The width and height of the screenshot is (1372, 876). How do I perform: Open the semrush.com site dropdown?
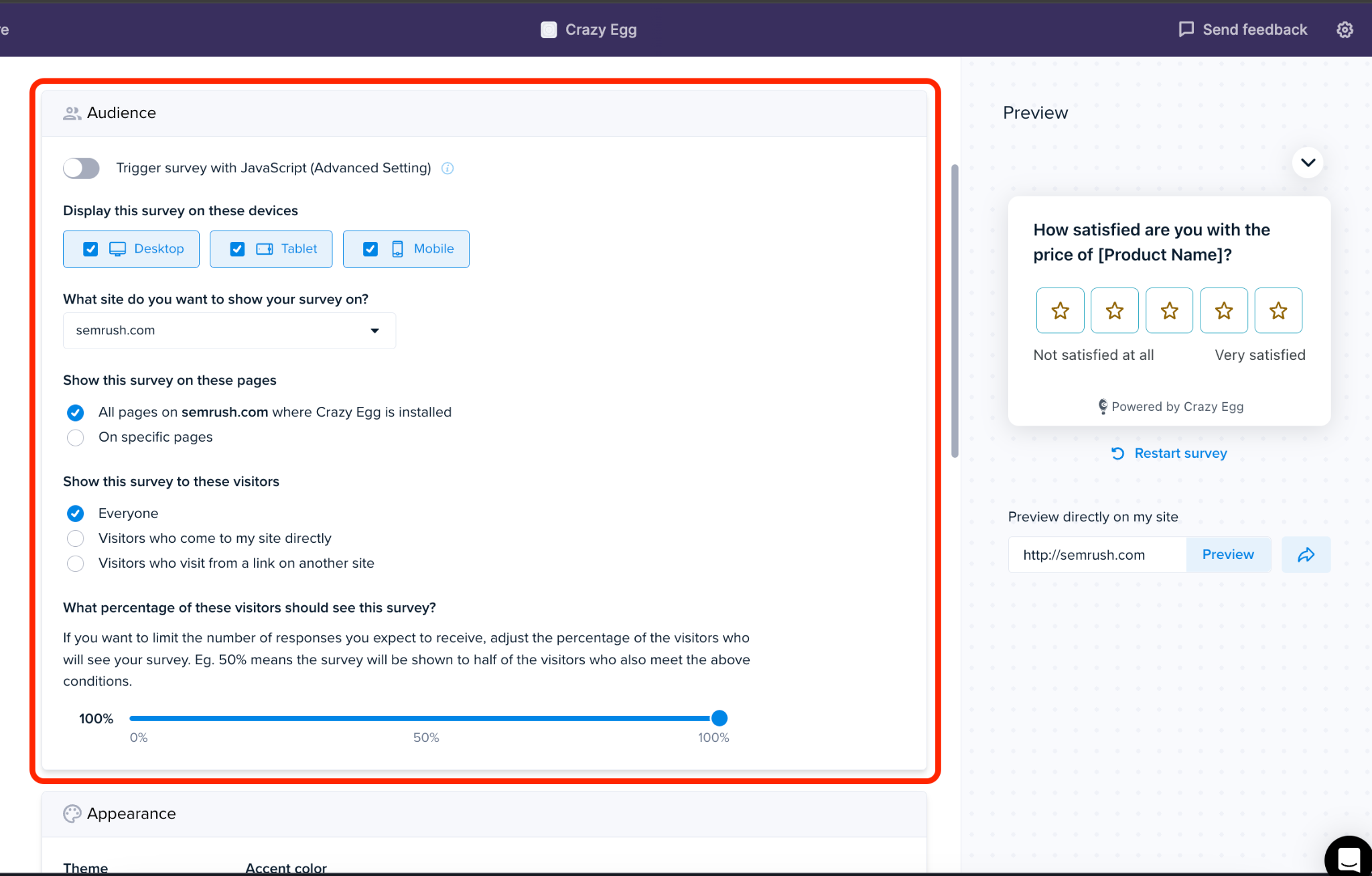click(229, 330)
